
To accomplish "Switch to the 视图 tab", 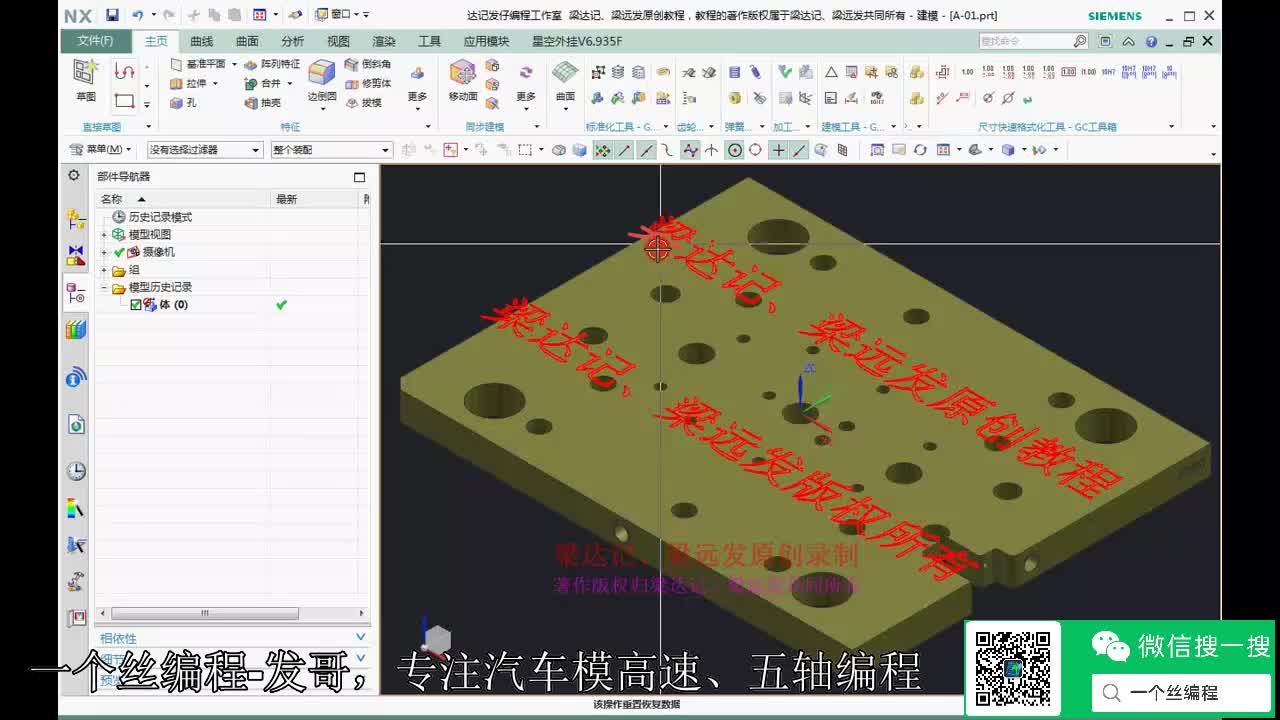I will tap(338, 41).
